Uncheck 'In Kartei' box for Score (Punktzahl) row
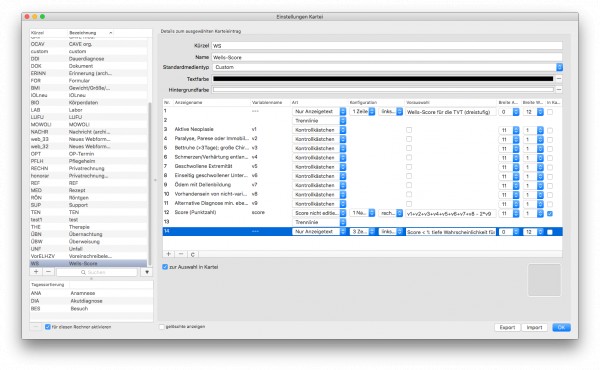This screenshot has width=600, height=370. (550, 214)
